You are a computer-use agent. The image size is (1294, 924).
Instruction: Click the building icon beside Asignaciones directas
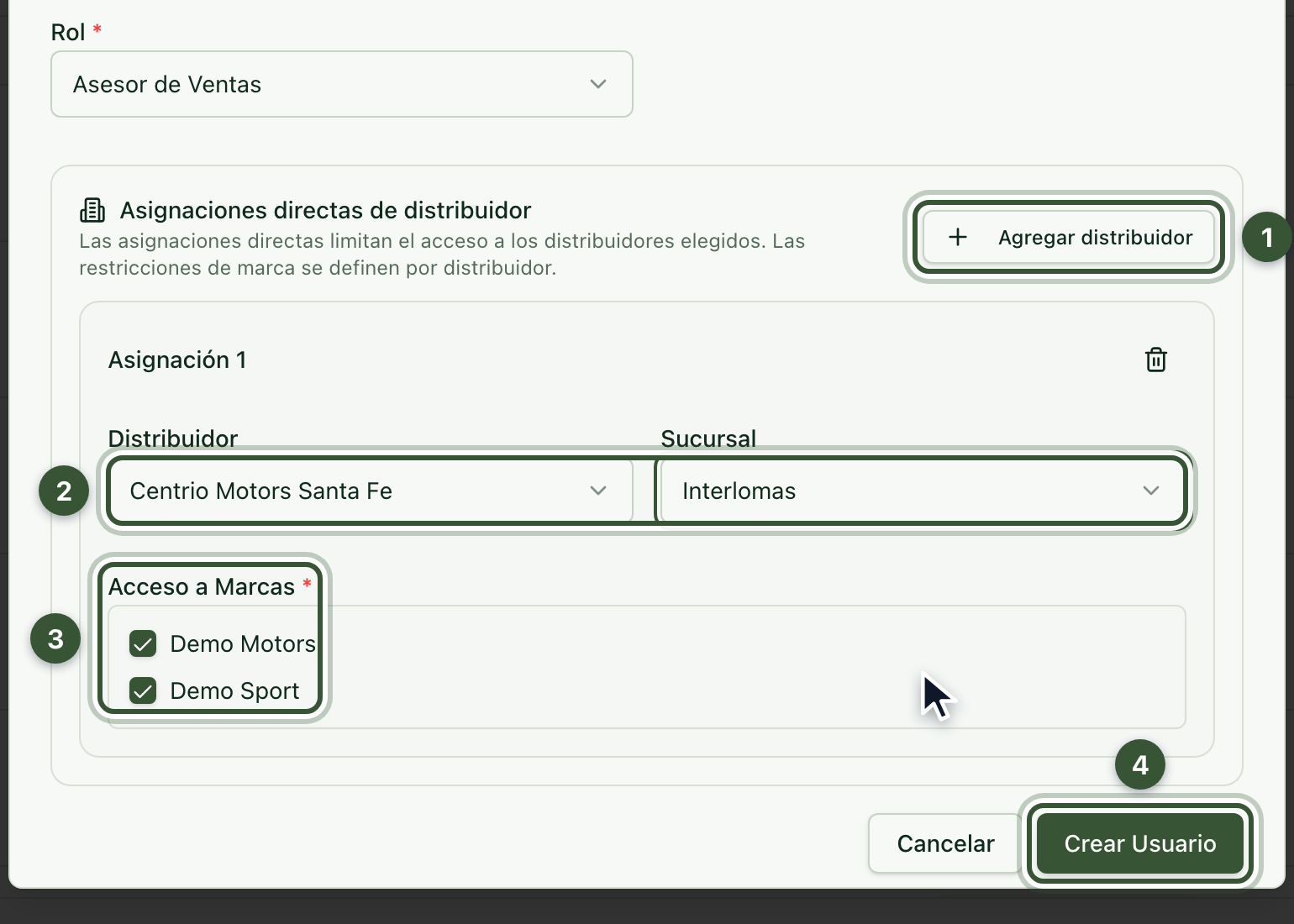92,210
